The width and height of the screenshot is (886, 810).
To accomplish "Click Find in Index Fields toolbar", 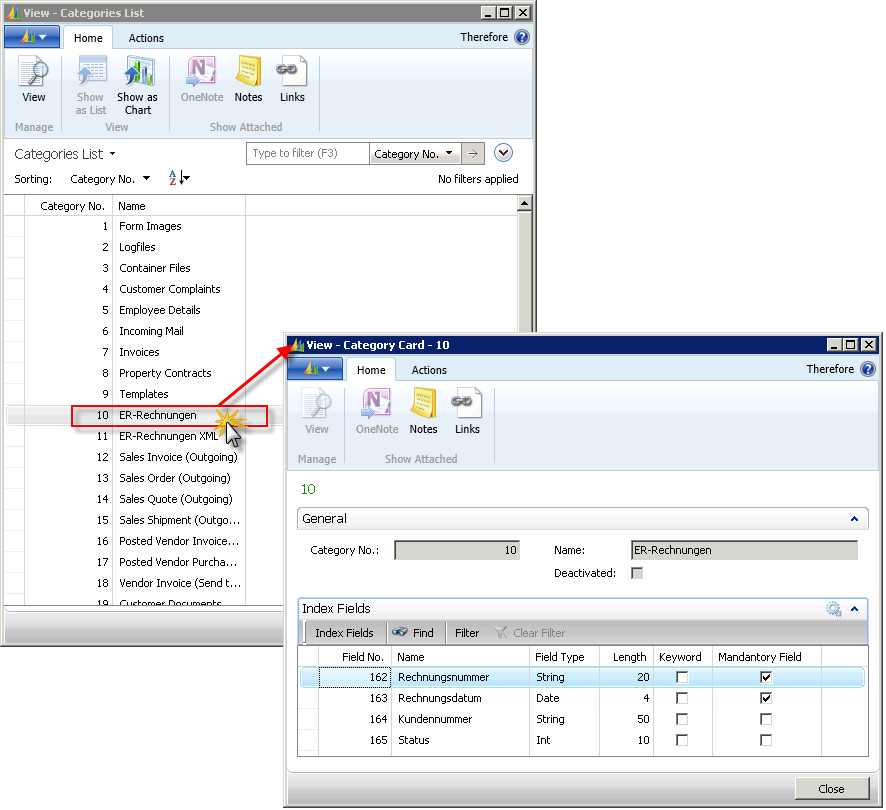I will point(413,633).
